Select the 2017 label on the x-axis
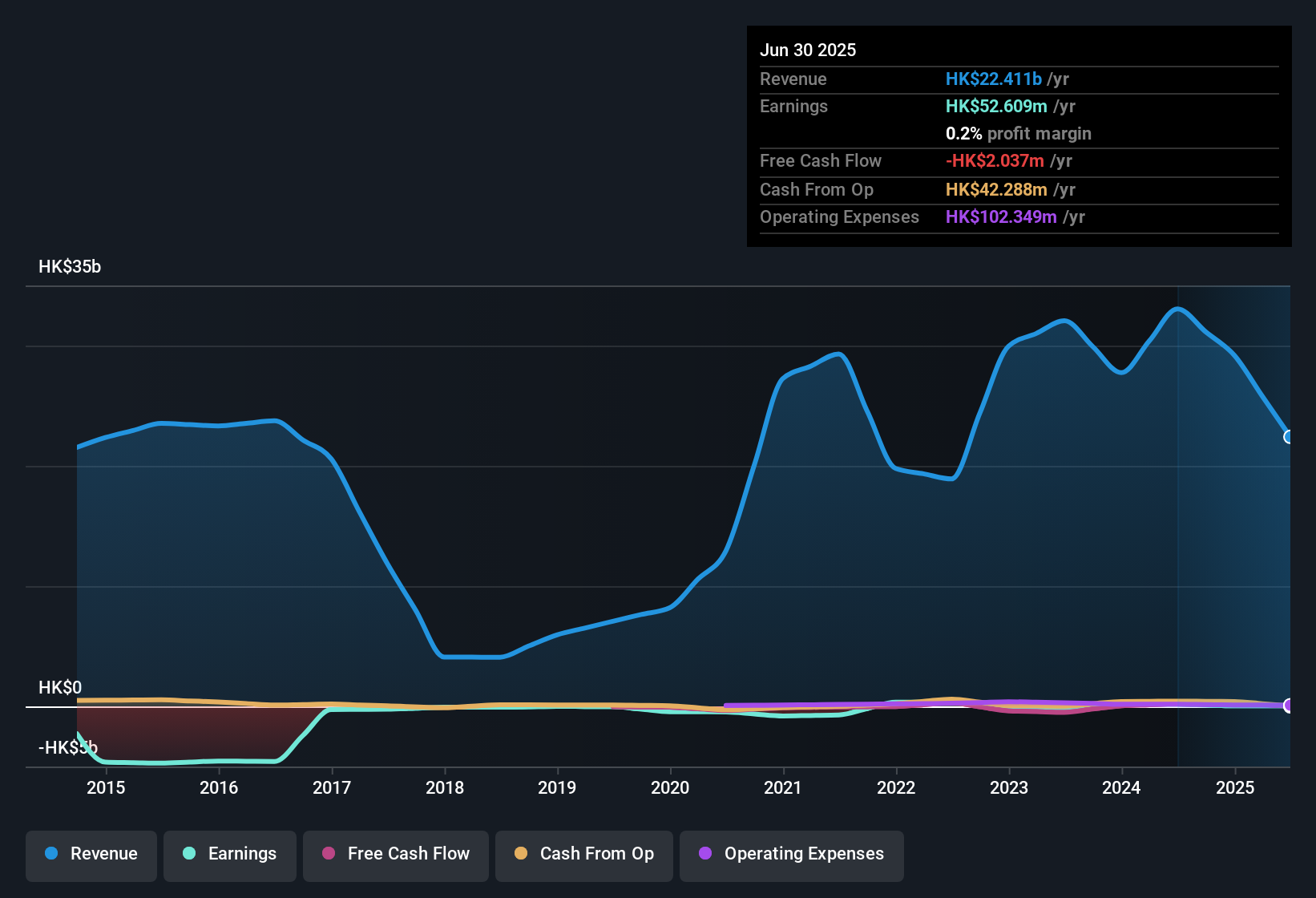Image resolution: width=1316 pixels, height=898 pixels. coord(332,787)
